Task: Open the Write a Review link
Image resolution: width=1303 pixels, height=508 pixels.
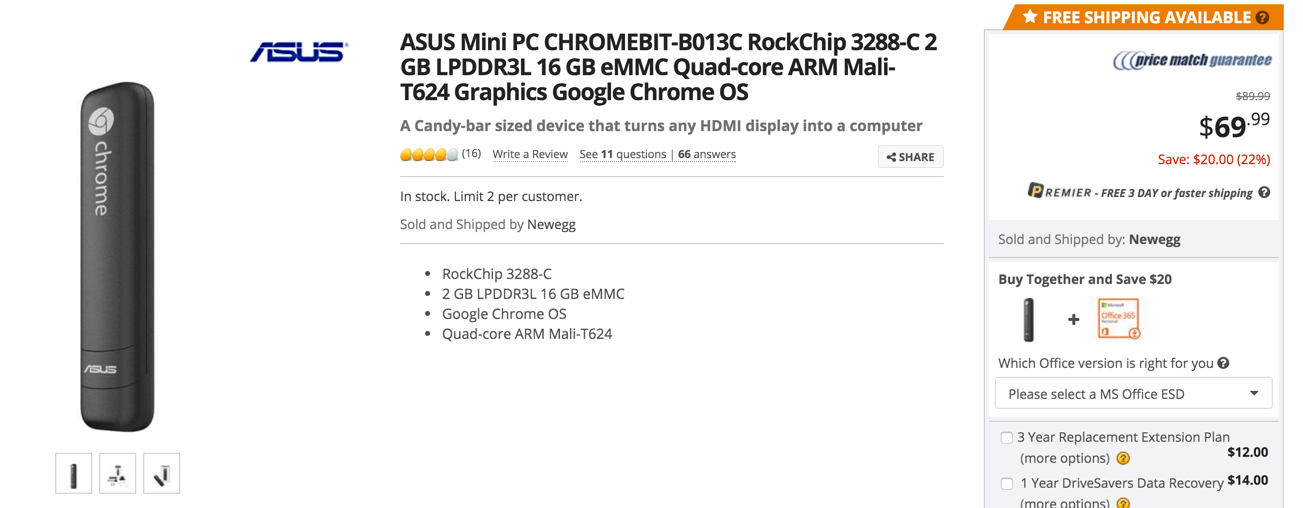Action: [530, 154]
